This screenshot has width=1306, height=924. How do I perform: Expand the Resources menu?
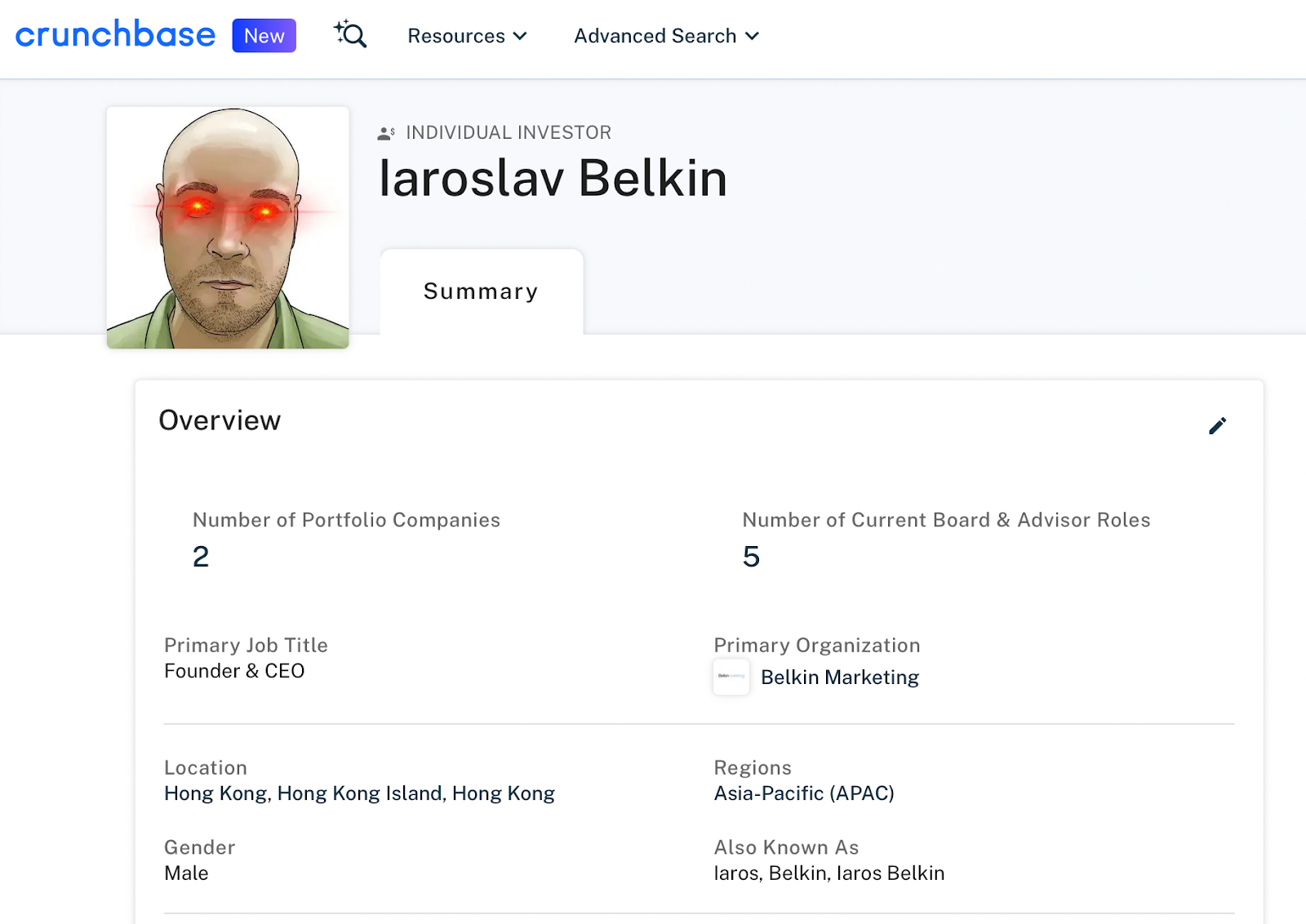456,36
